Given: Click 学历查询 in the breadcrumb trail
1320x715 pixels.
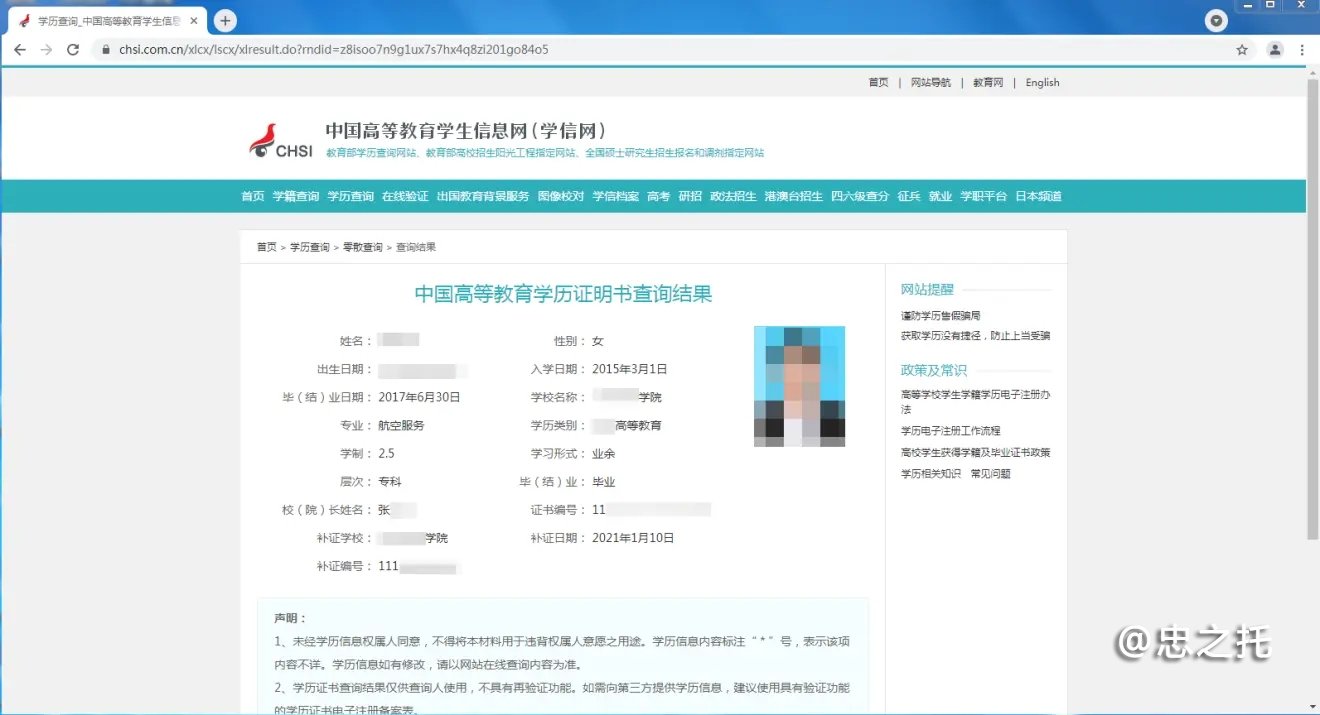Looking at the screenshot, I should tap(310, 247).
